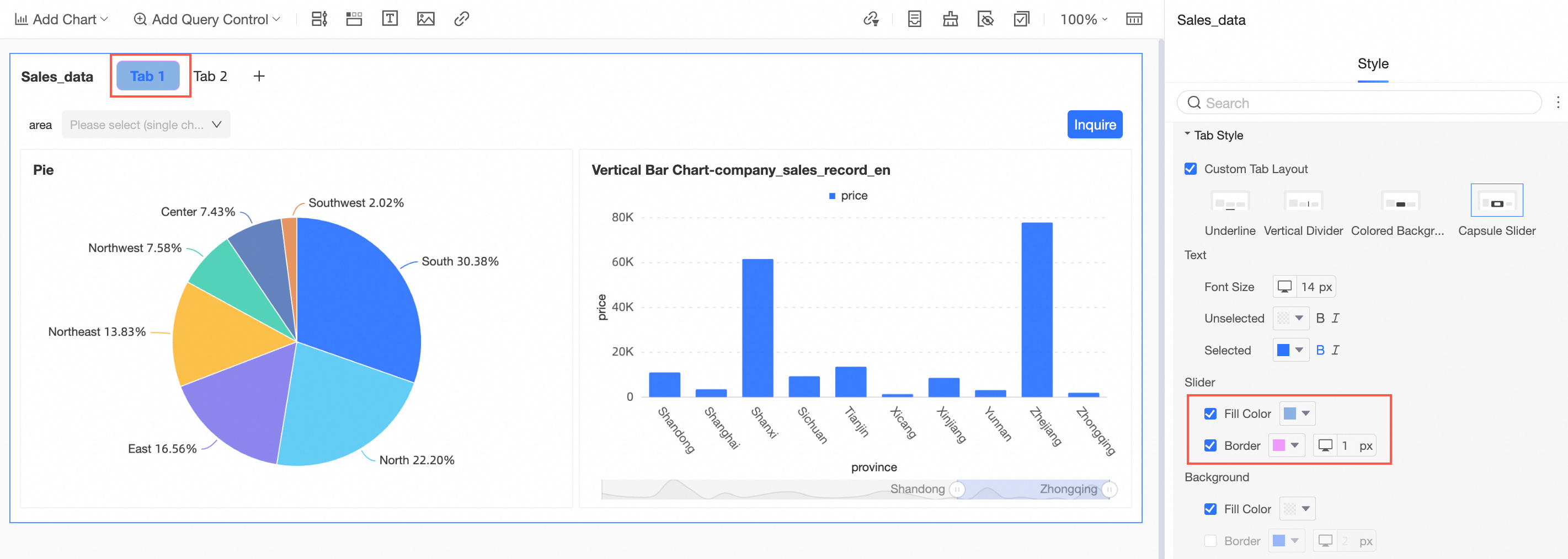The image size is (1568, 559).
Task: Click the insert link icon in toolbar
Action: [461, 19]
